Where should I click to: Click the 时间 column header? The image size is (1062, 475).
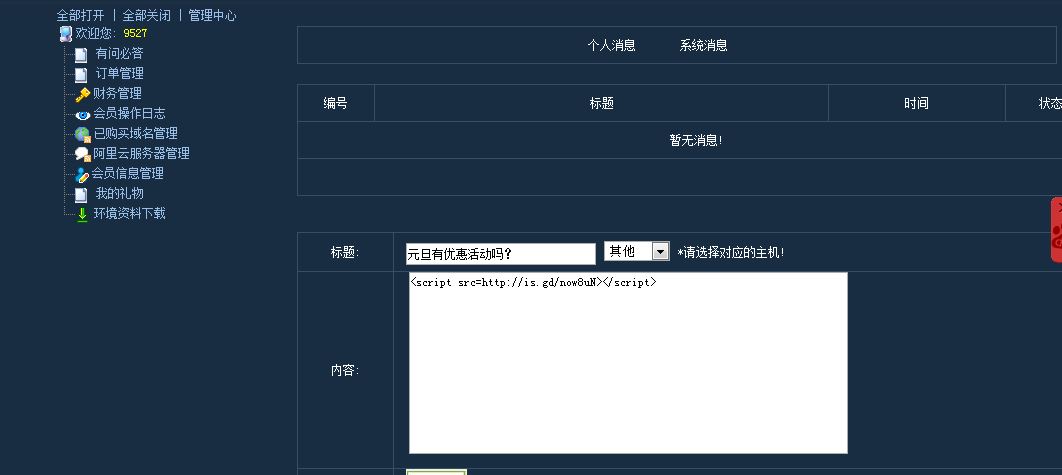(916, 103)
